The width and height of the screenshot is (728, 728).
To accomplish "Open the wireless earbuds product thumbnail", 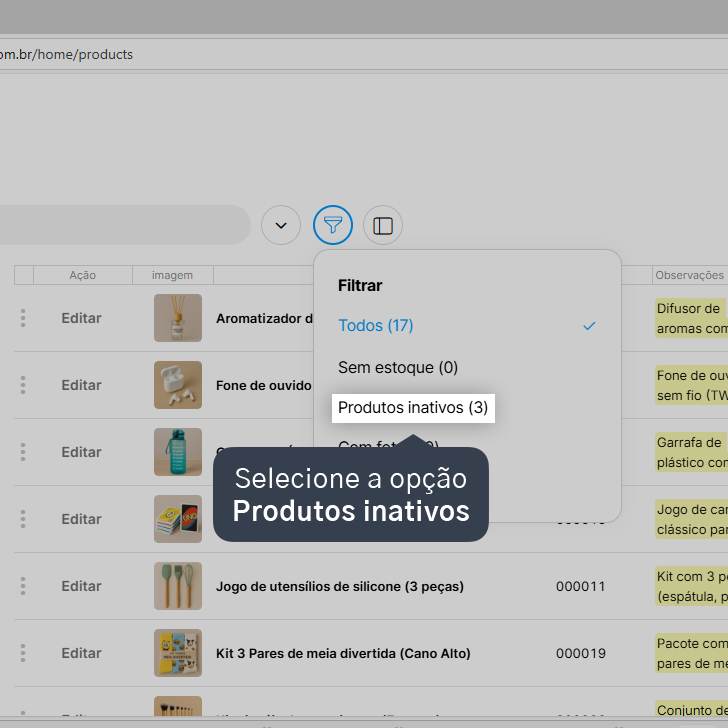I will pyautogui.click(x=178, y=385).
